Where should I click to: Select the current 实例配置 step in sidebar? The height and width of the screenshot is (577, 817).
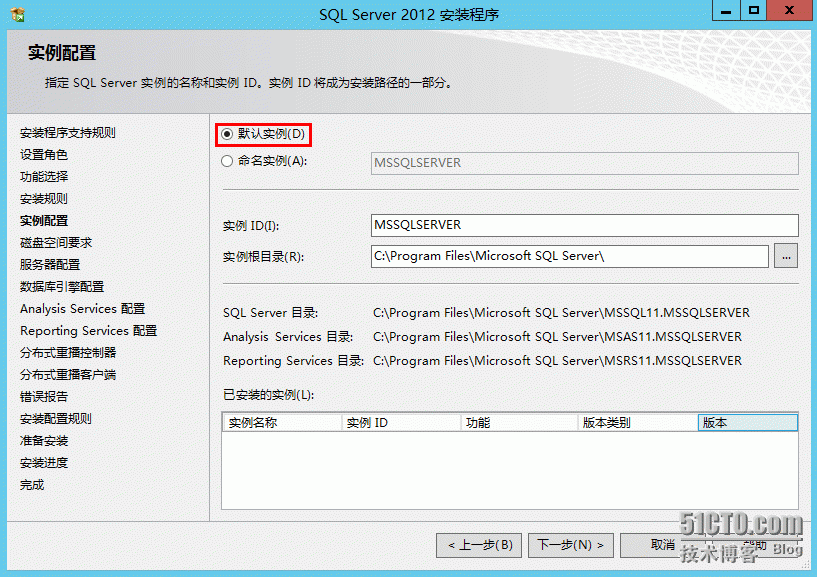pos(44,220)
